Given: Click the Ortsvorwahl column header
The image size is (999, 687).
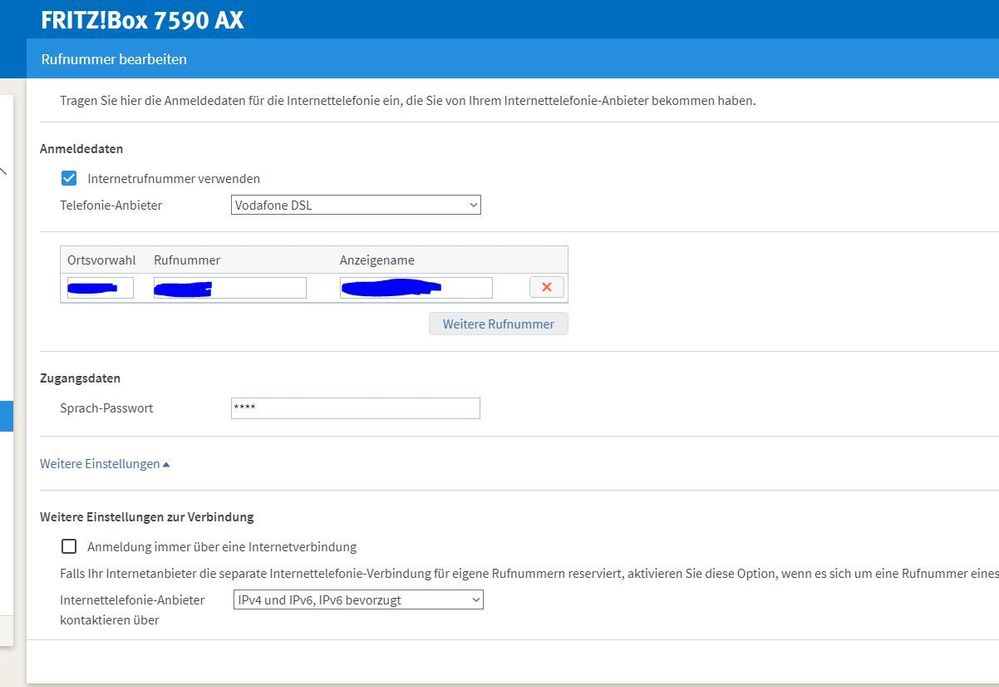Looking at the screenshot, I should (101, 260).
